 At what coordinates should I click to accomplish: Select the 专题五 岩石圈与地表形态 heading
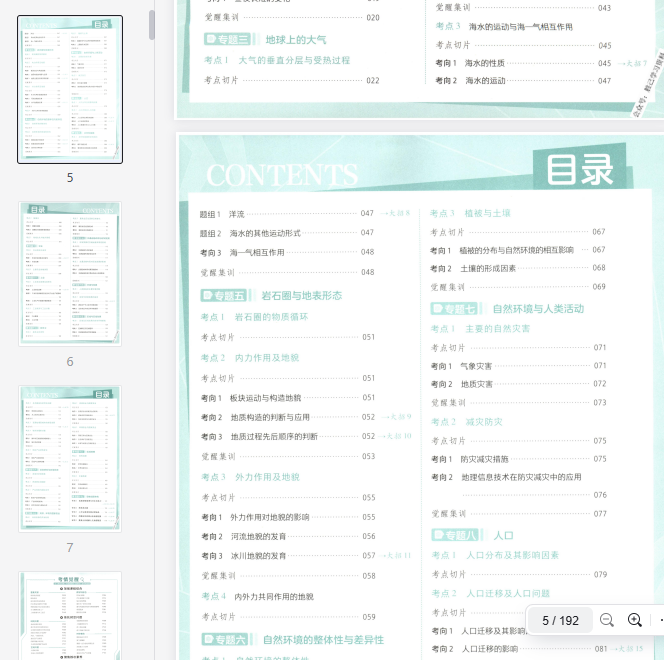[x=271, y=295]
